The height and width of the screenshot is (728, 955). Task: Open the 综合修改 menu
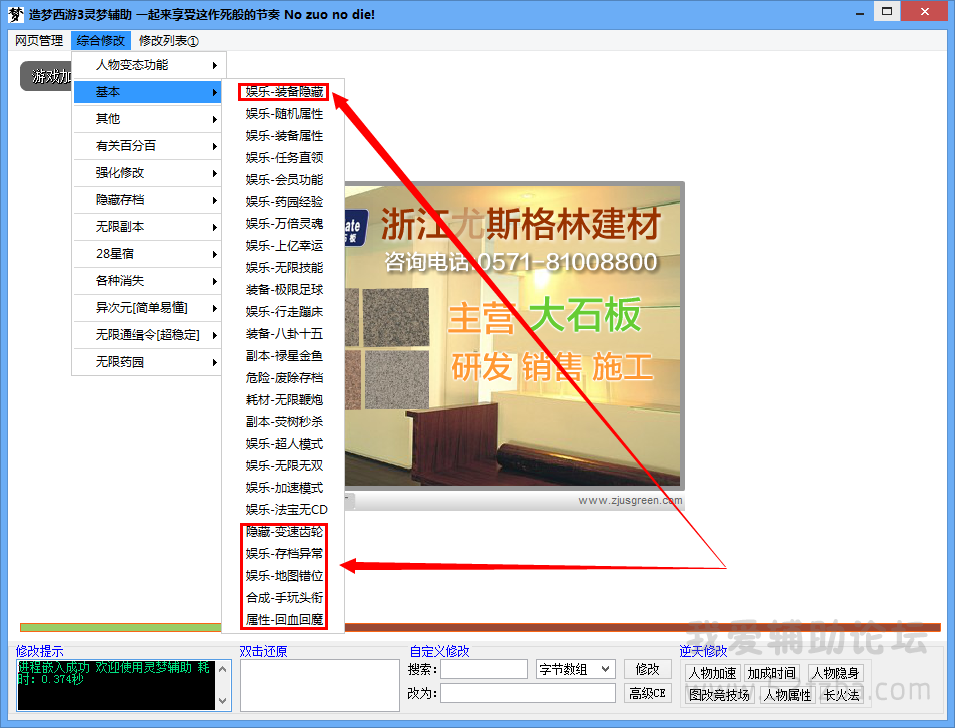click(100, 41)
